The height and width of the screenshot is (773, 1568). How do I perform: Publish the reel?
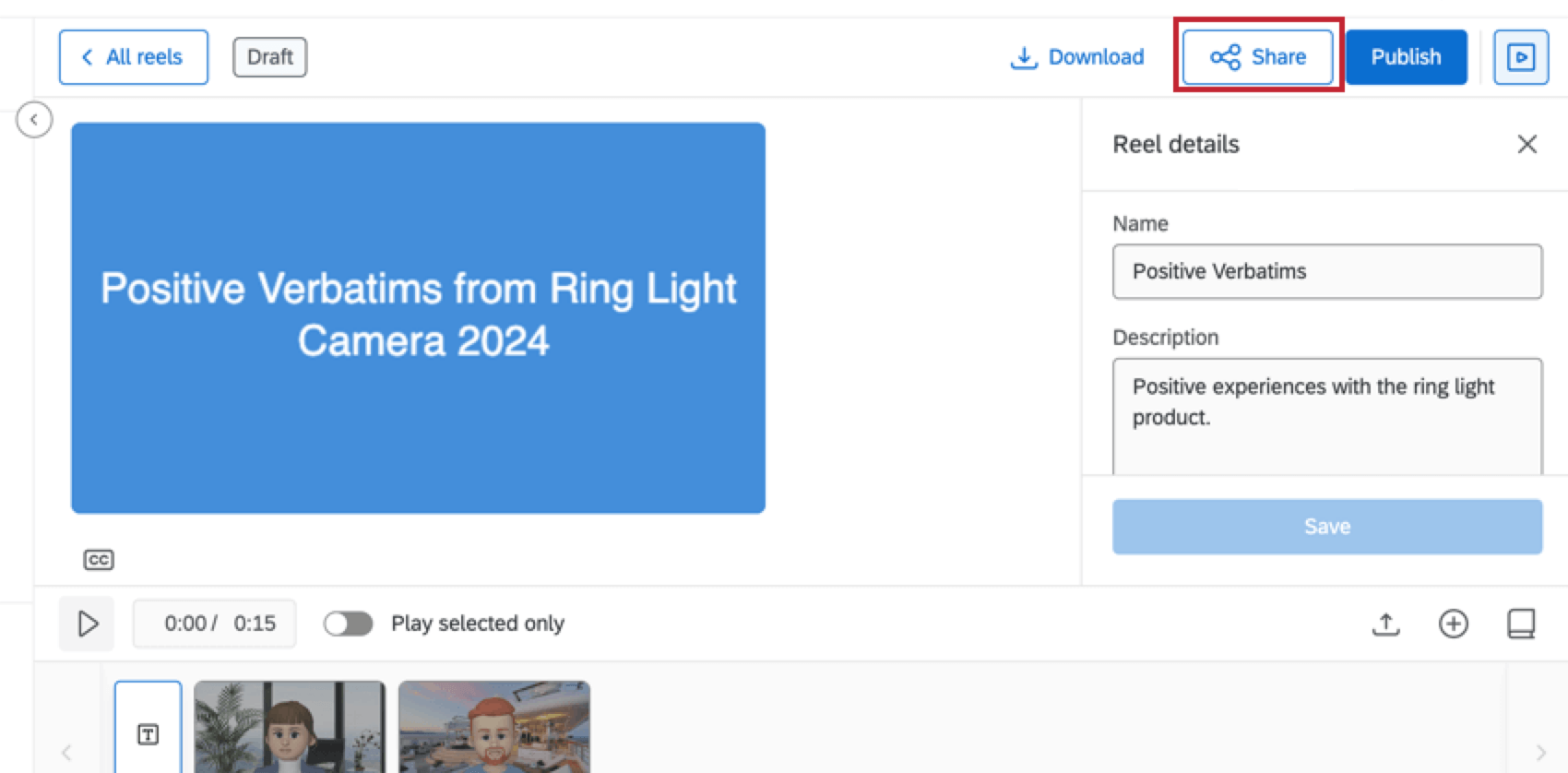coord(1405,57)
